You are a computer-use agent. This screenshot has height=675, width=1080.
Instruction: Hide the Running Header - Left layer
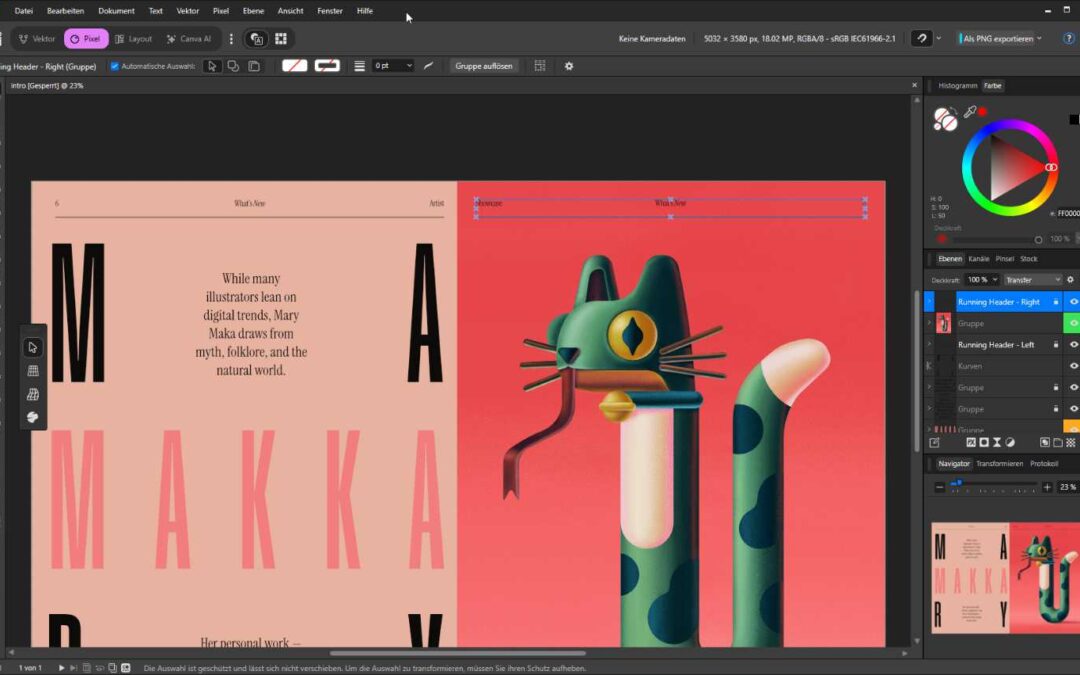(1073, 344)
